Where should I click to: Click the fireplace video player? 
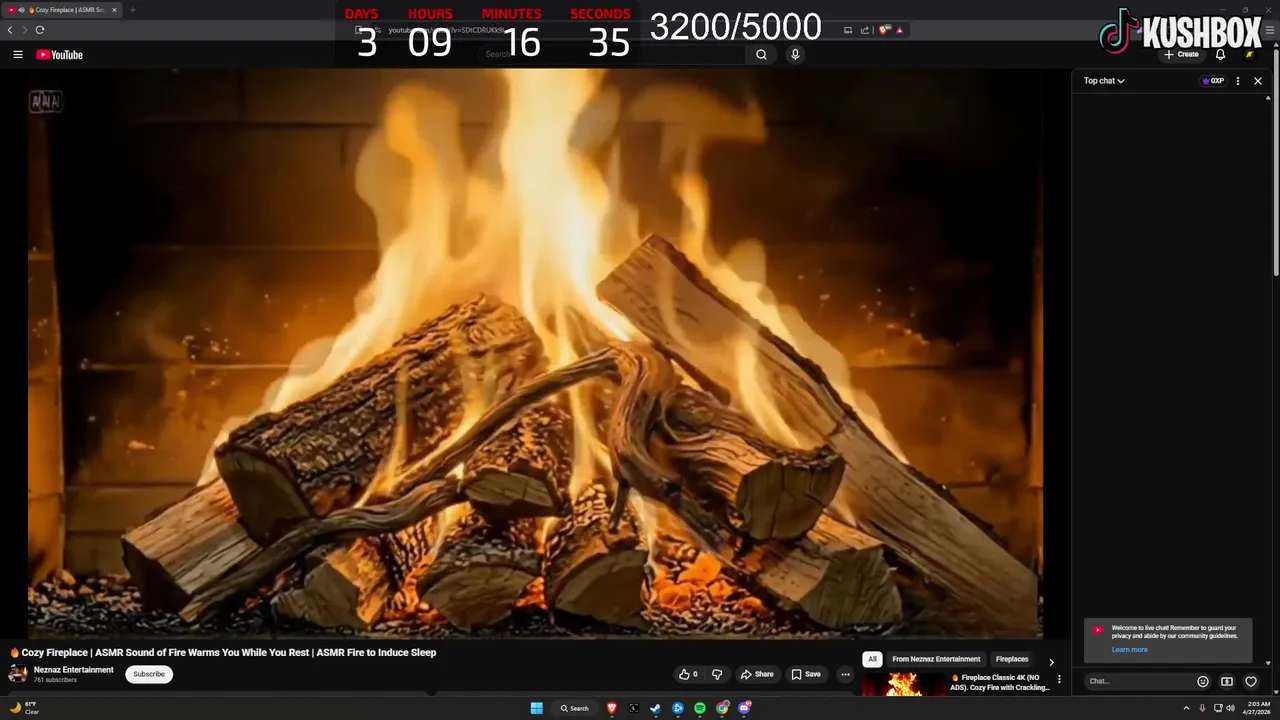click(x=535, y=353)
